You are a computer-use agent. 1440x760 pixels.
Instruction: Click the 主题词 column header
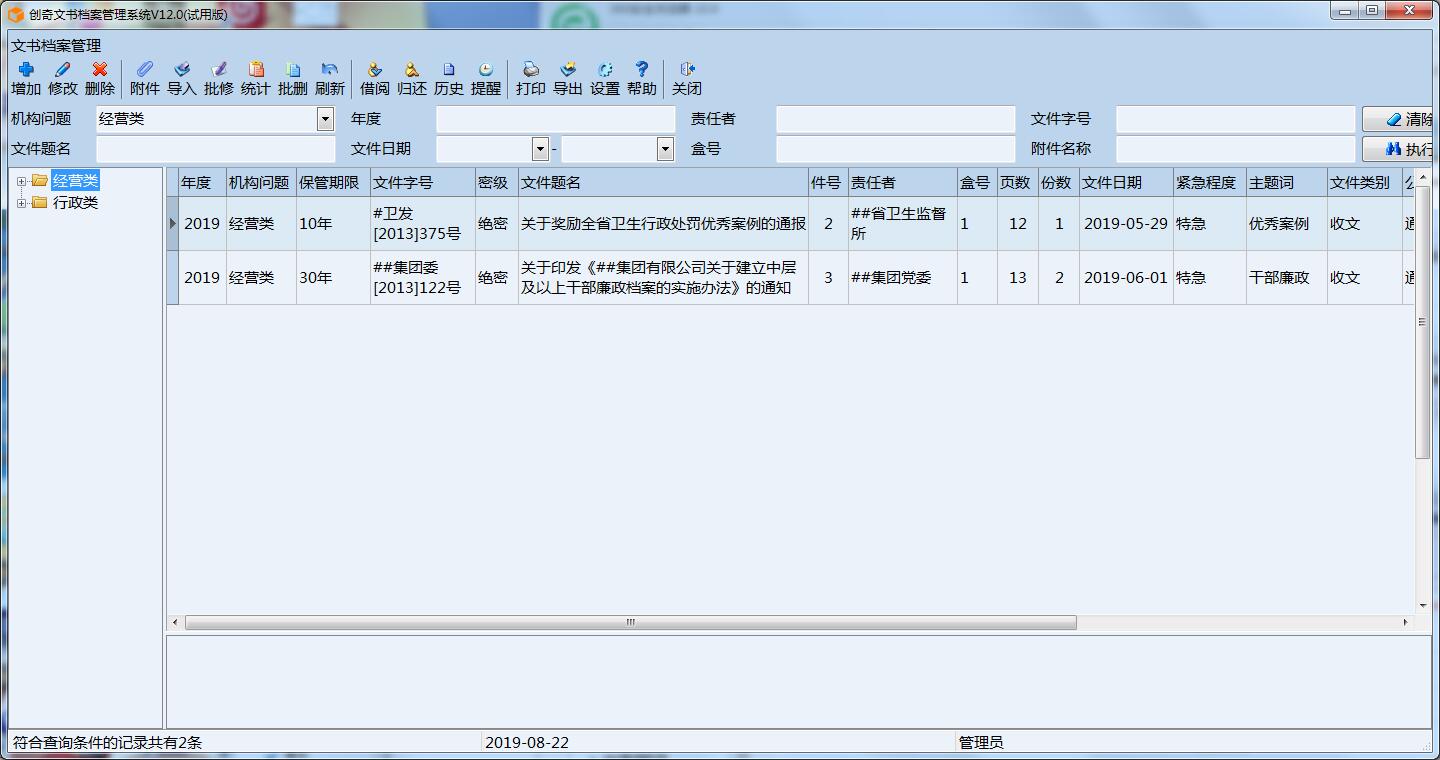pyautogui.click(x=1286, y=183)
